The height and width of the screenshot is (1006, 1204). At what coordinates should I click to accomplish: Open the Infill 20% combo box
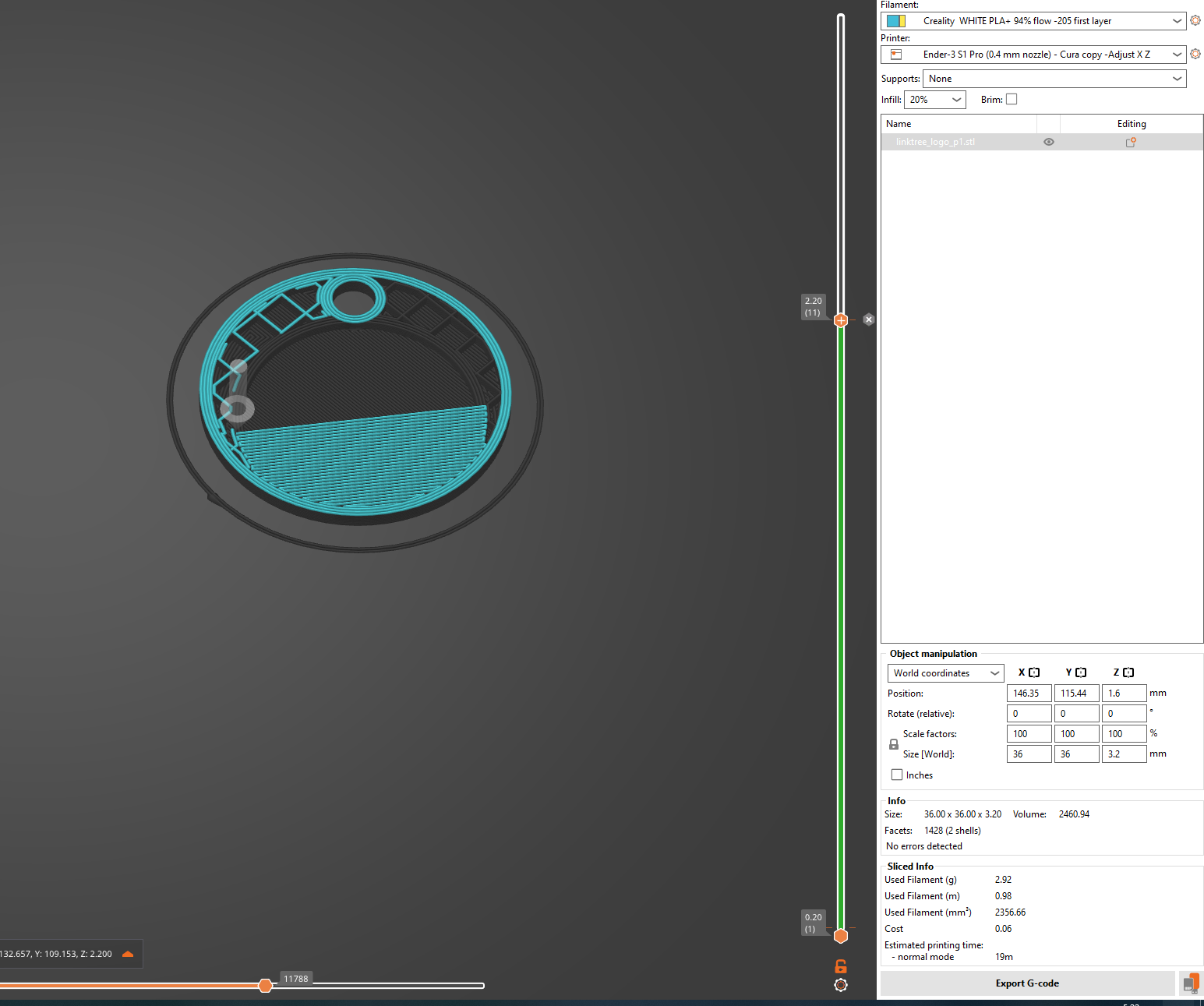[935, 100]
